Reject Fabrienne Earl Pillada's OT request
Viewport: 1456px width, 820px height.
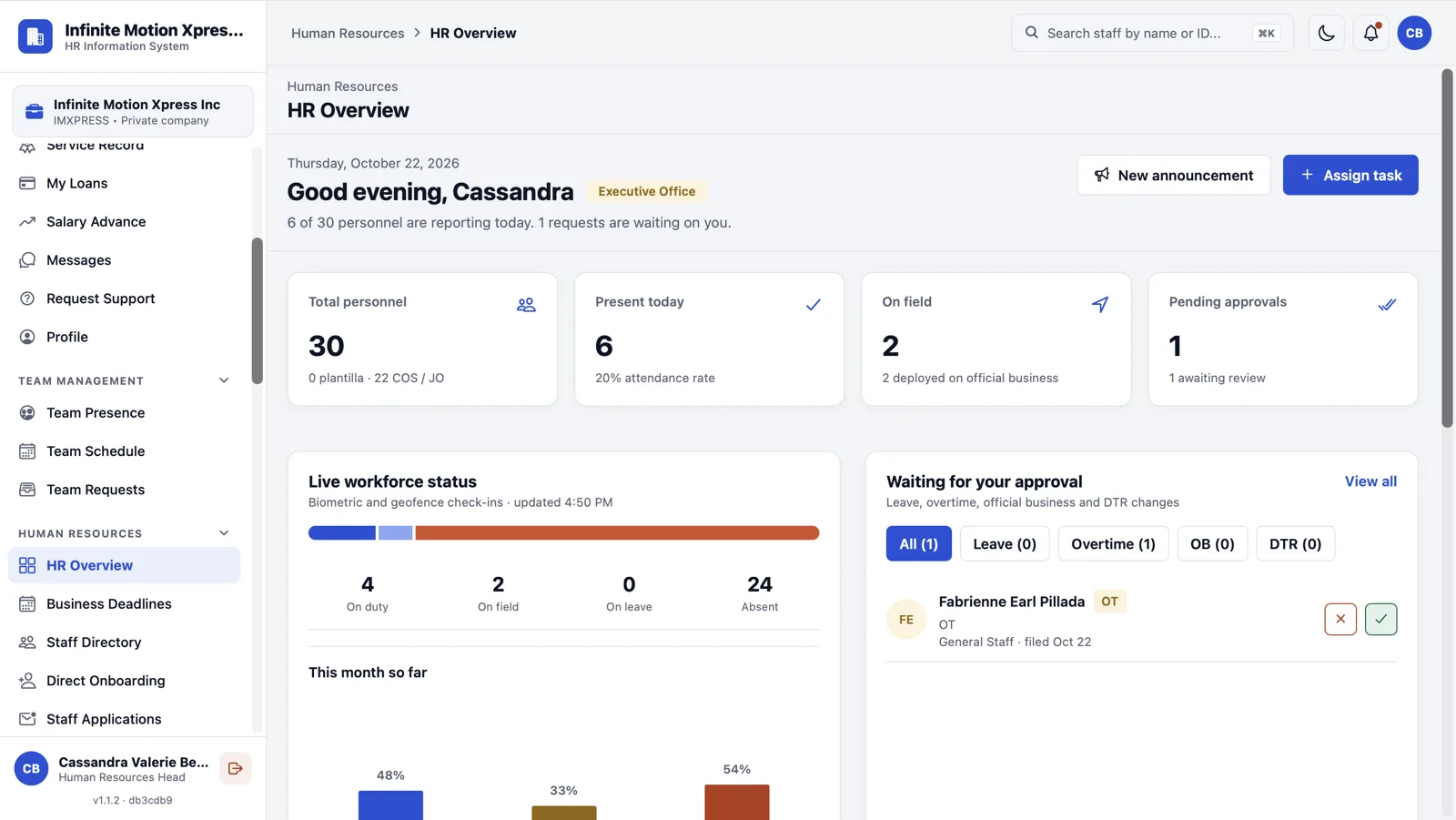coord(1340,620)
